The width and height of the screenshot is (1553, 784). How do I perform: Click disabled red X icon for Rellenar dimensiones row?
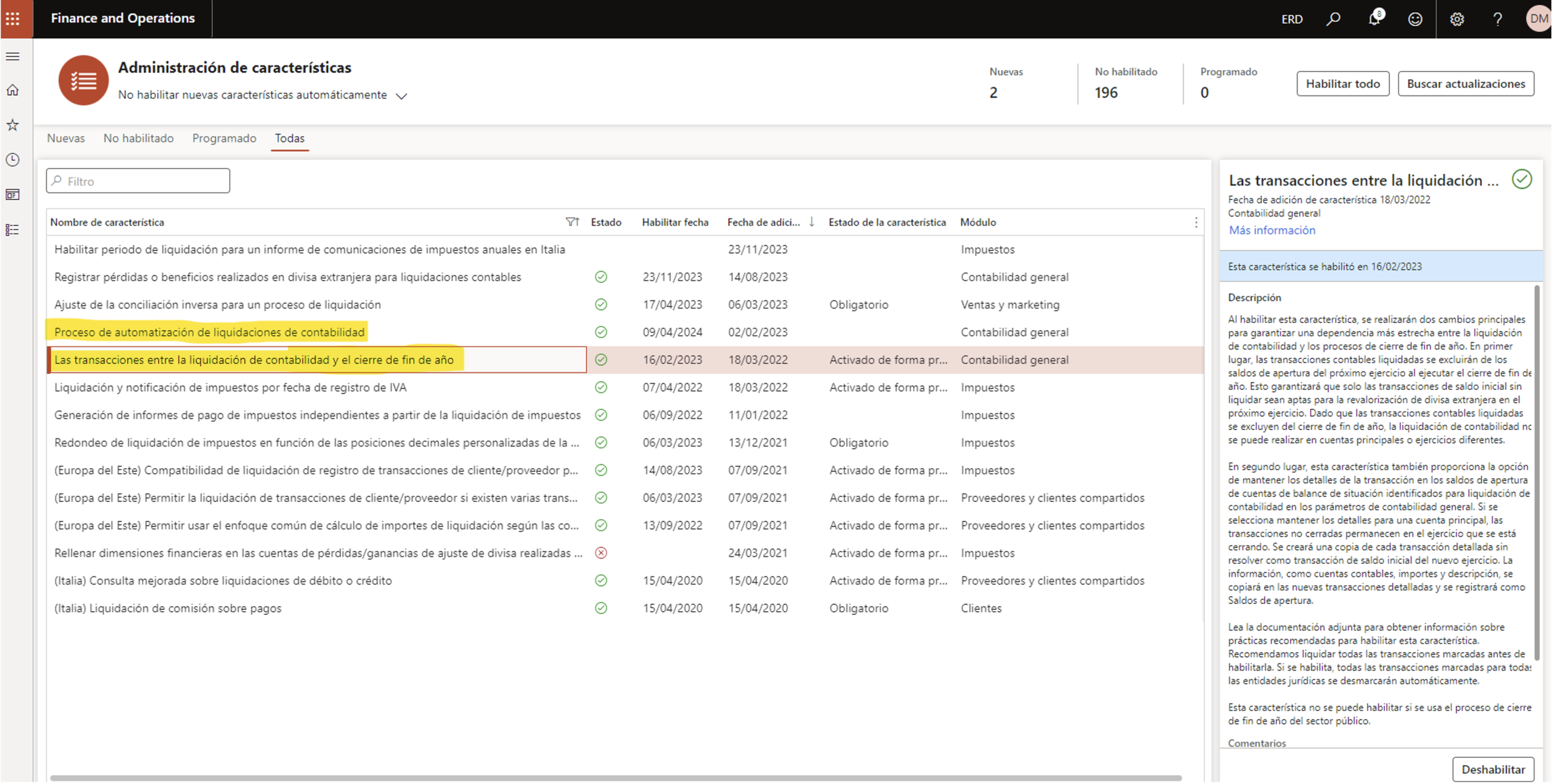[x=601, y=553]
